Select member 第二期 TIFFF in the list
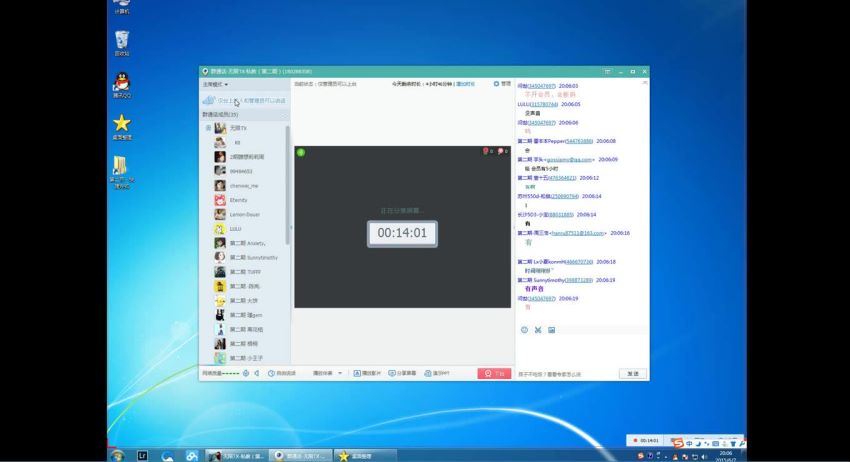850x462 pixels. click(x=244, y=272)
